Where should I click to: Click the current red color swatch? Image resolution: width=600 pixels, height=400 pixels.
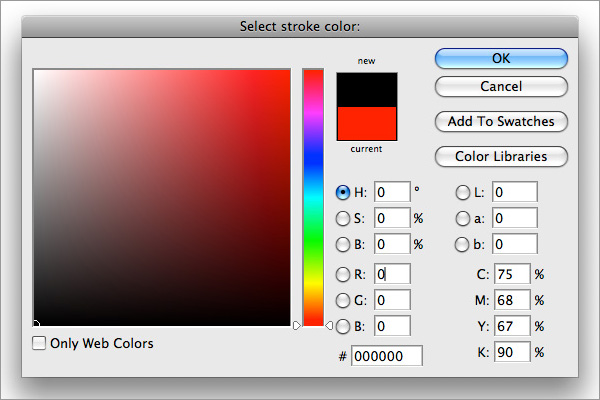[367, 123]
